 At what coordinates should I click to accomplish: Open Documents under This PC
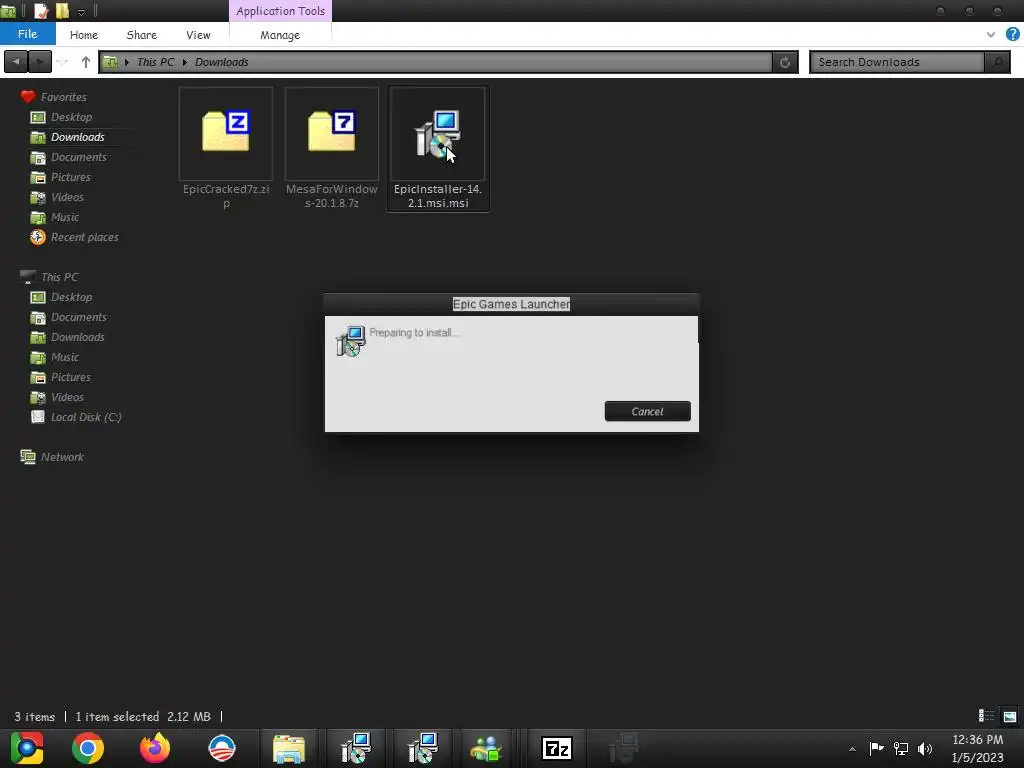[x=78, y=317]
